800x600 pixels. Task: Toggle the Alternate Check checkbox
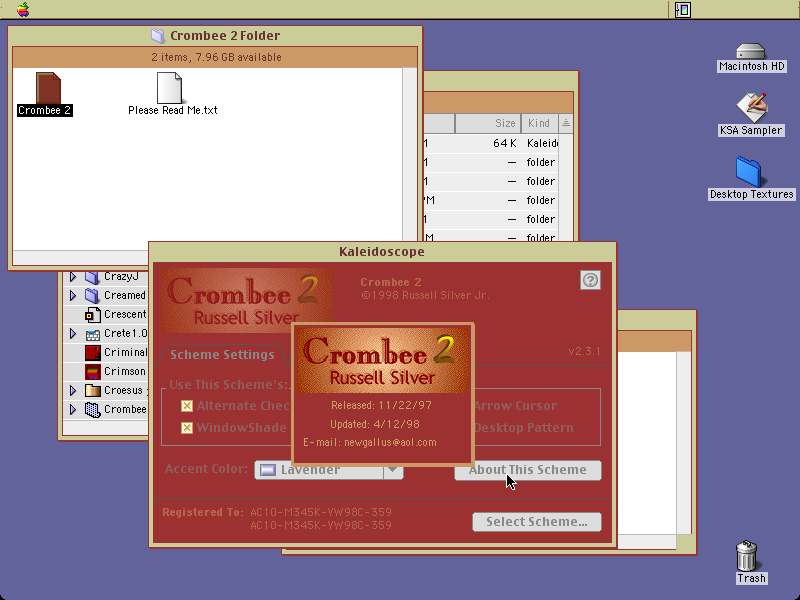[187, 406]
